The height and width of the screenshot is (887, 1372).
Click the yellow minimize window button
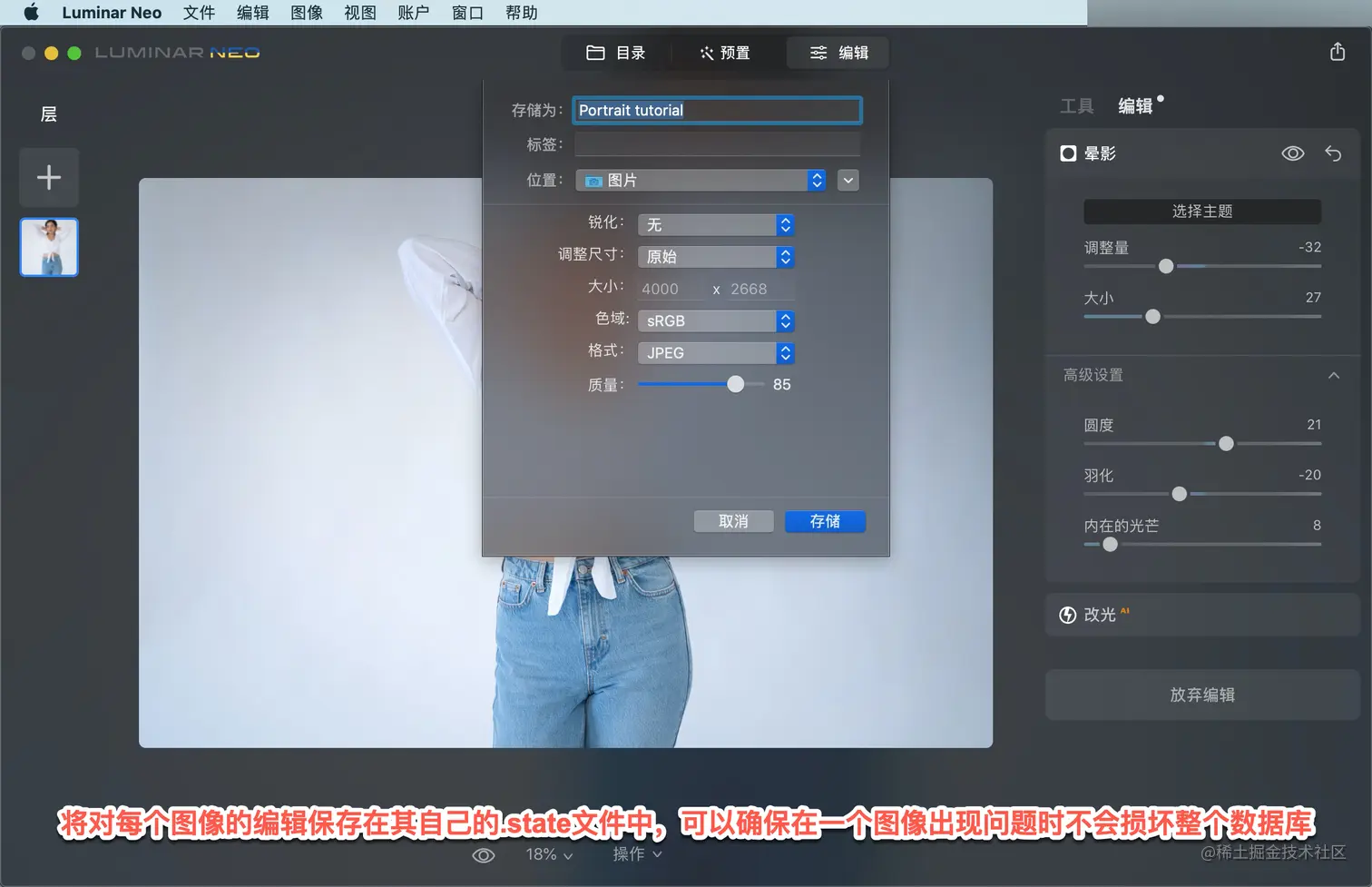[x=52, y=53]
